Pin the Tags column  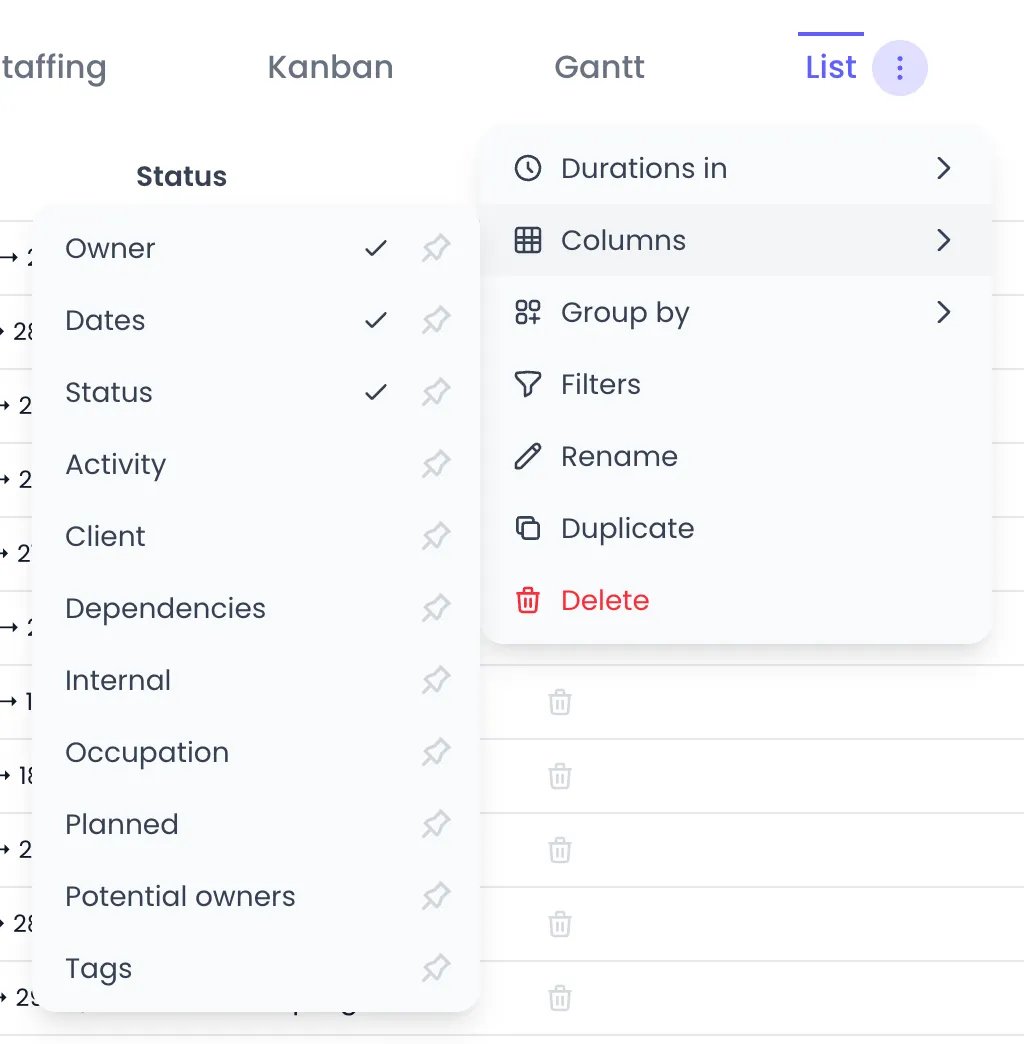436,968
